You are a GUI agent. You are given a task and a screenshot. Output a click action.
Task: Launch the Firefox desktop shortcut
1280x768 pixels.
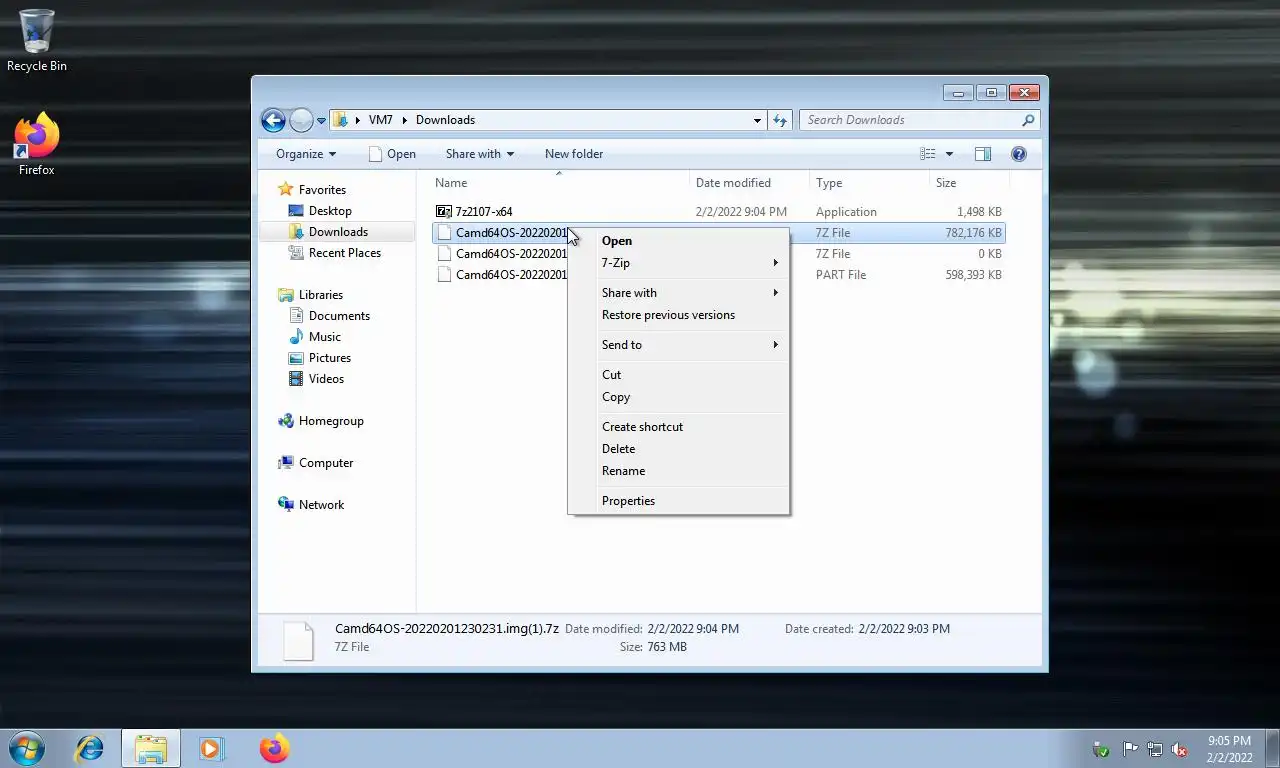tap(37, 145)
